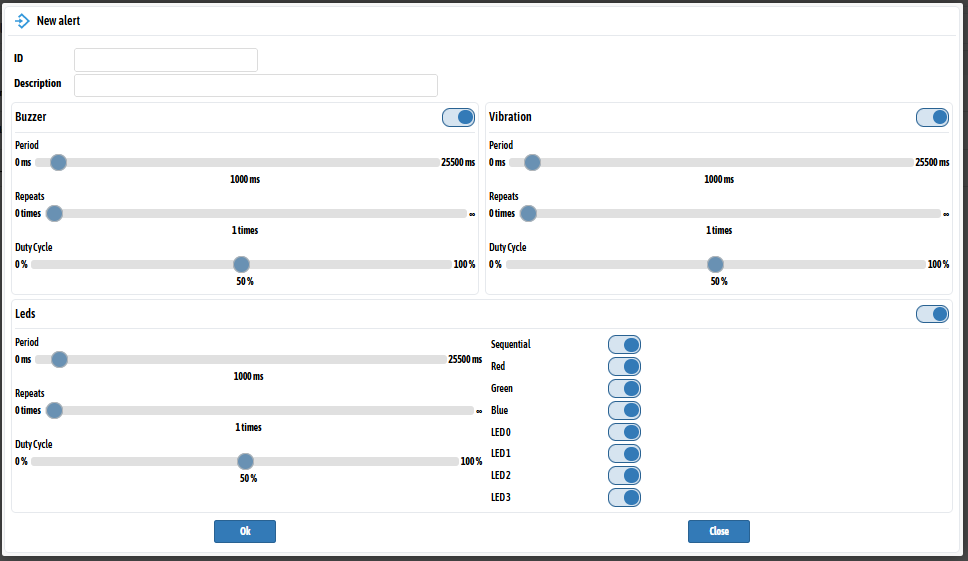968x561 pixels.
Task: Focus the ID input field
Action: pos(166,60)
